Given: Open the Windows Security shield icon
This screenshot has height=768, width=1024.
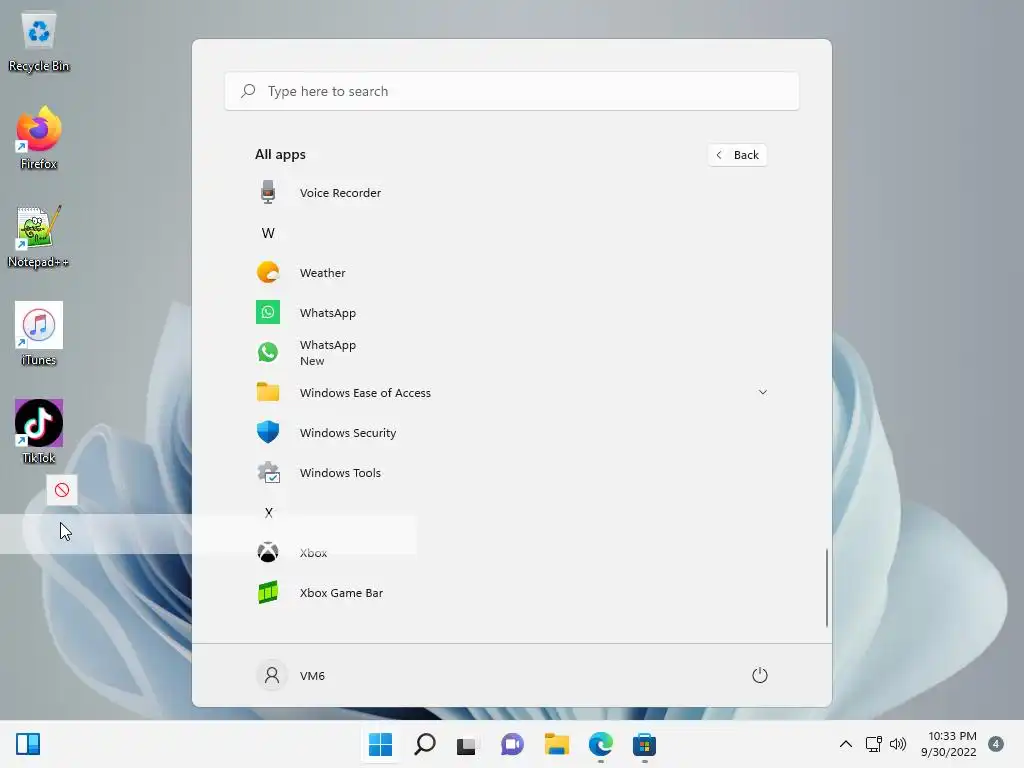Looking at the screenshot, I should 268,432.
